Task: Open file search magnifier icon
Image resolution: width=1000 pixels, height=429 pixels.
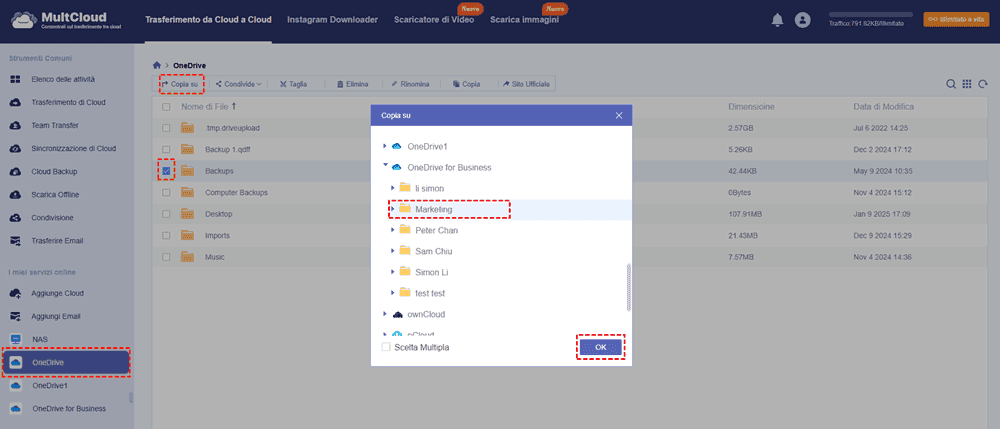Action: [950, 84]
